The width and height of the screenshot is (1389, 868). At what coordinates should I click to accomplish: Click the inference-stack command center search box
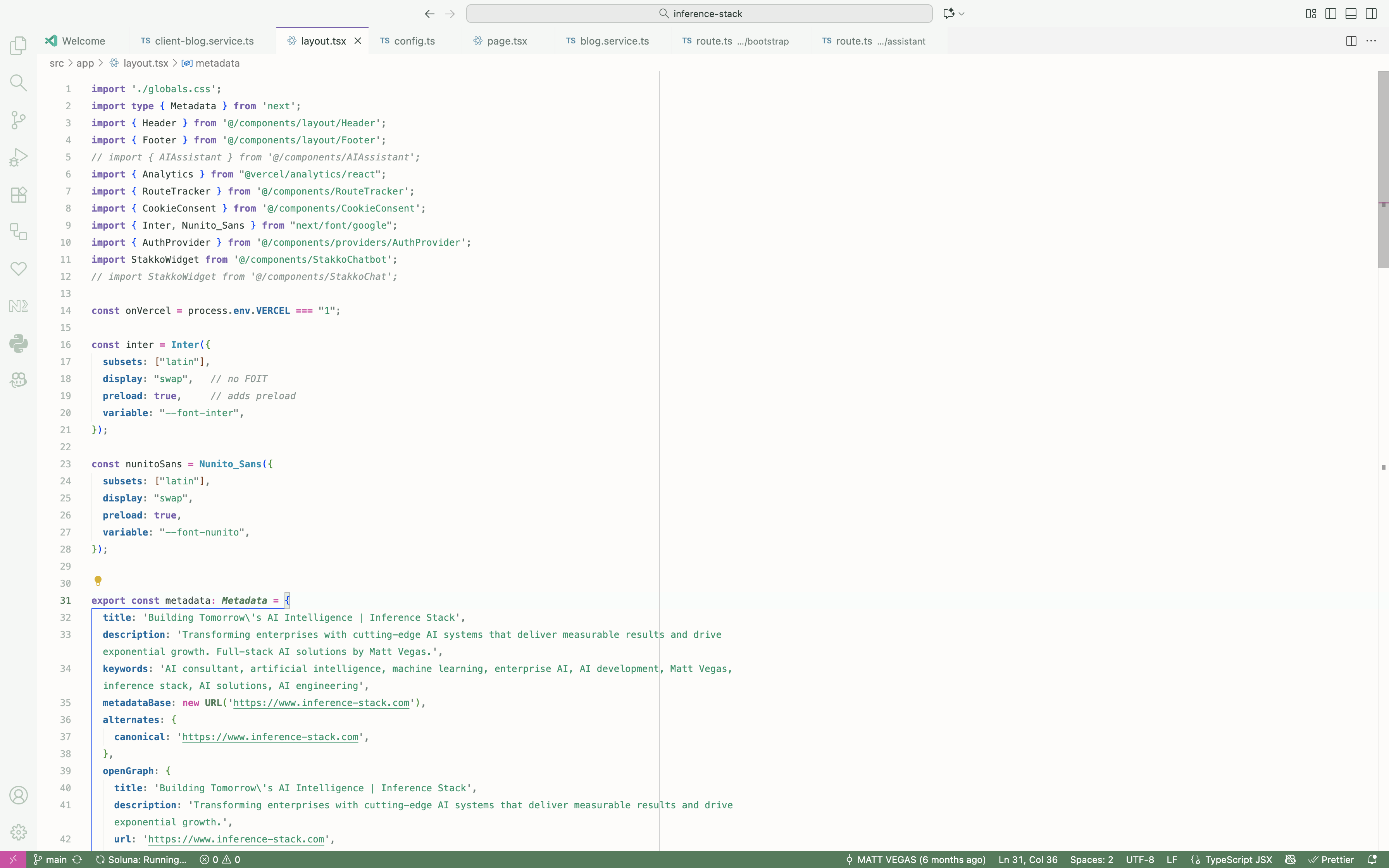(699, 13)
